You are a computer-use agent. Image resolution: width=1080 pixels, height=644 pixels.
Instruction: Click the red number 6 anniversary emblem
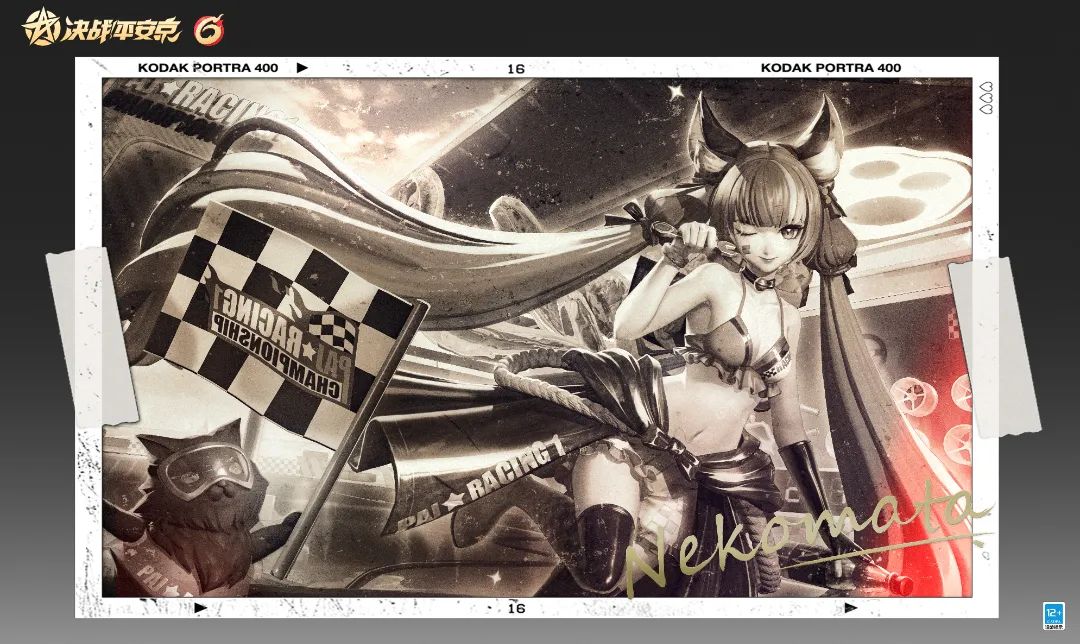pyautogui.click(x=209, y=30)
